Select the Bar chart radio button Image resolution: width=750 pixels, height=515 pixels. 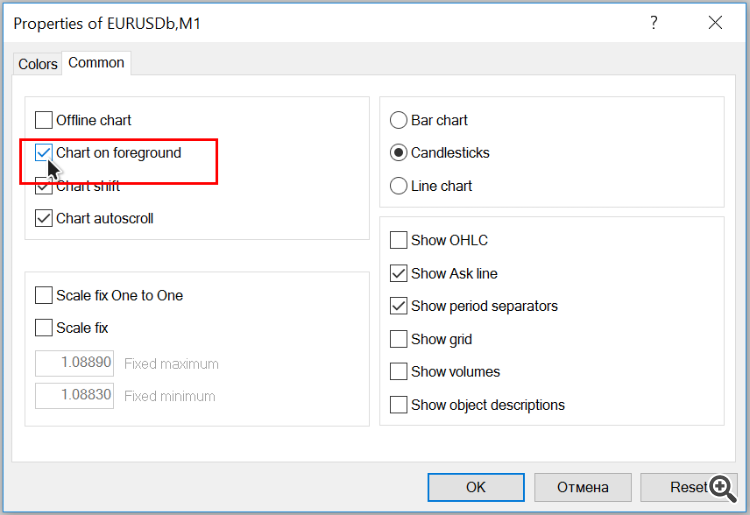pyautogui.click(x=399, y=121)
